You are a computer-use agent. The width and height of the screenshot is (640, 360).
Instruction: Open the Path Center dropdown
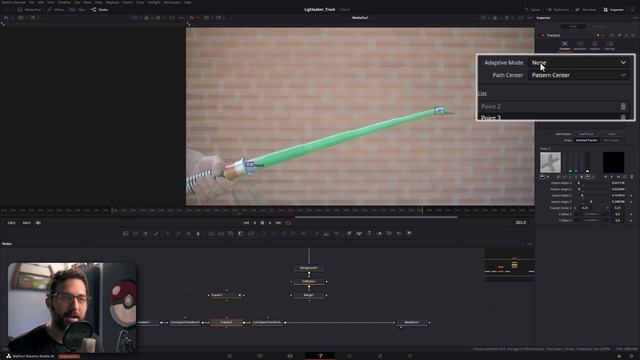(579, 75)
